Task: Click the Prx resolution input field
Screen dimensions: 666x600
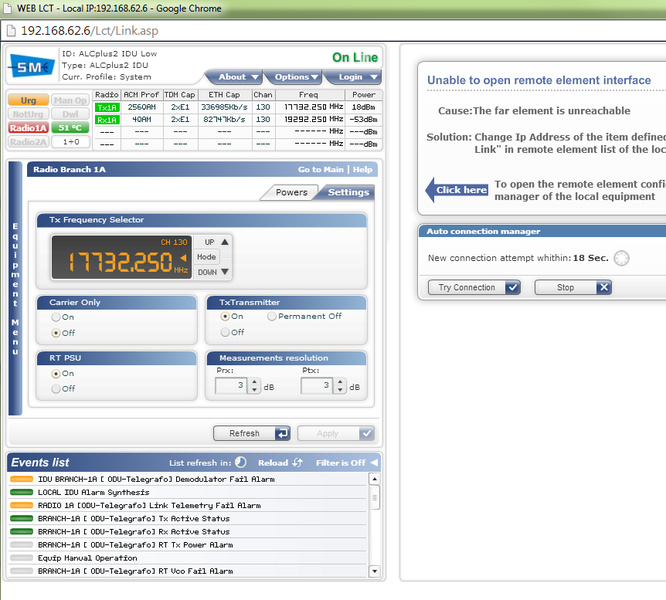Action: [231, 386]
